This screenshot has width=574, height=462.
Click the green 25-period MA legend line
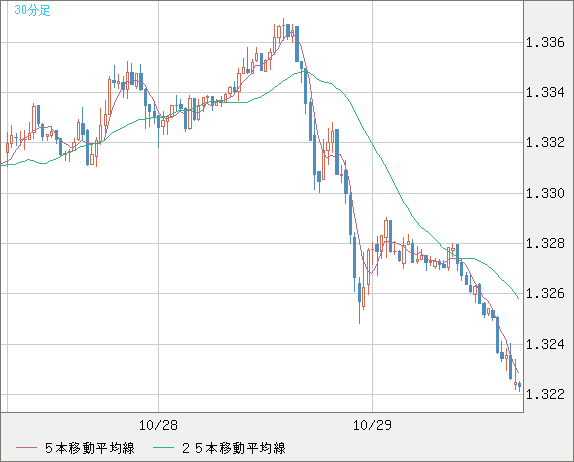(x=163, y=448)
